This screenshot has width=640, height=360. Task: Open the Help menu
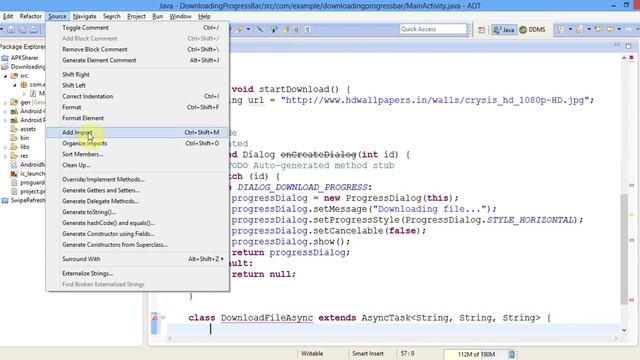pyautogui.click(x=204, y=16)
